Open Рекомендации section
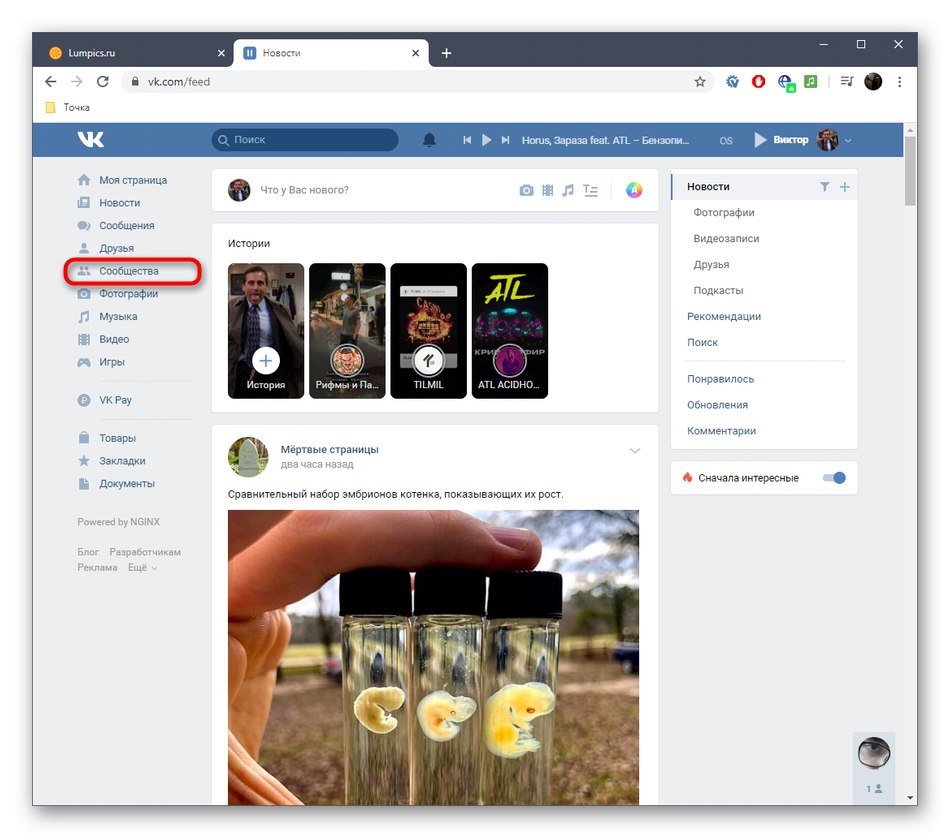Viewport: 950px width, 838px height. [723, 316]
